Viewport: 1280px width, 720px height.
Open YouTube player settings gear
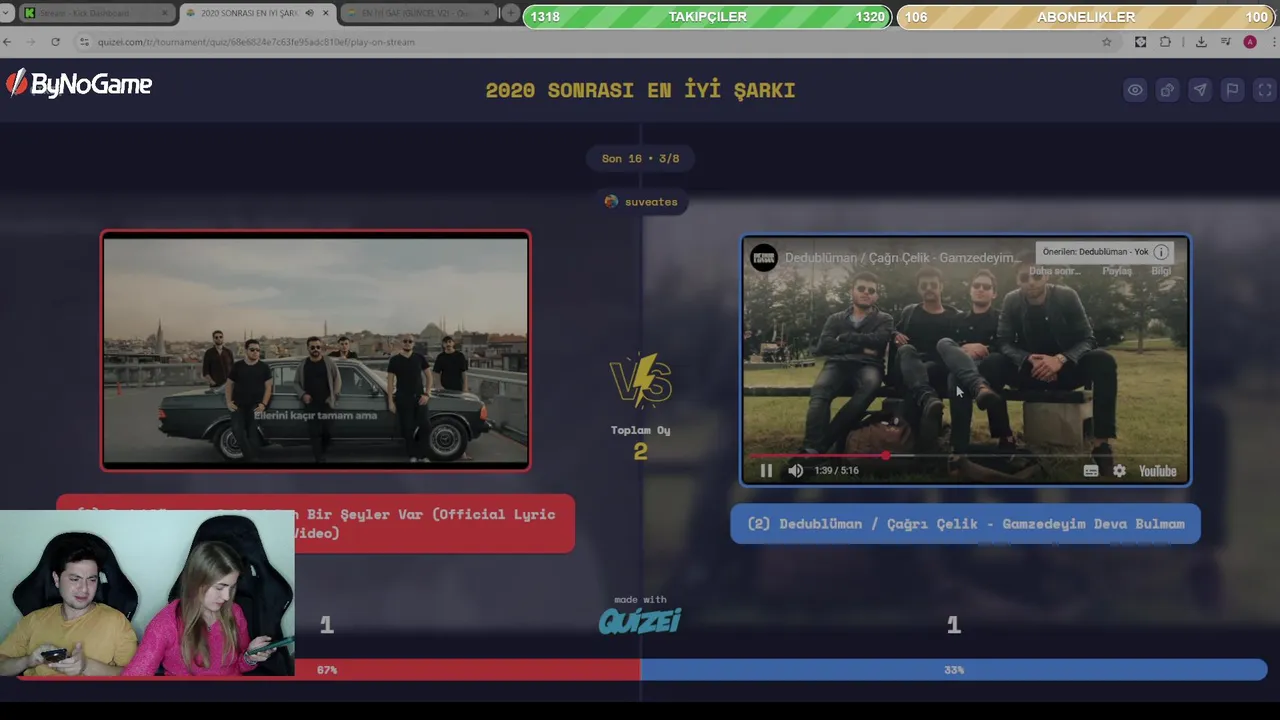(x=1119, y=471)
